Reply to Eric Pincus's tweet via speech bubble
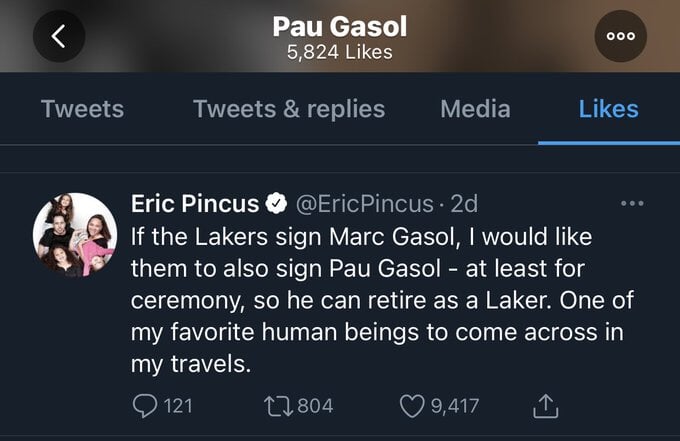The width and height of the screenshot is (680, 441). click(x=145, y=406)
